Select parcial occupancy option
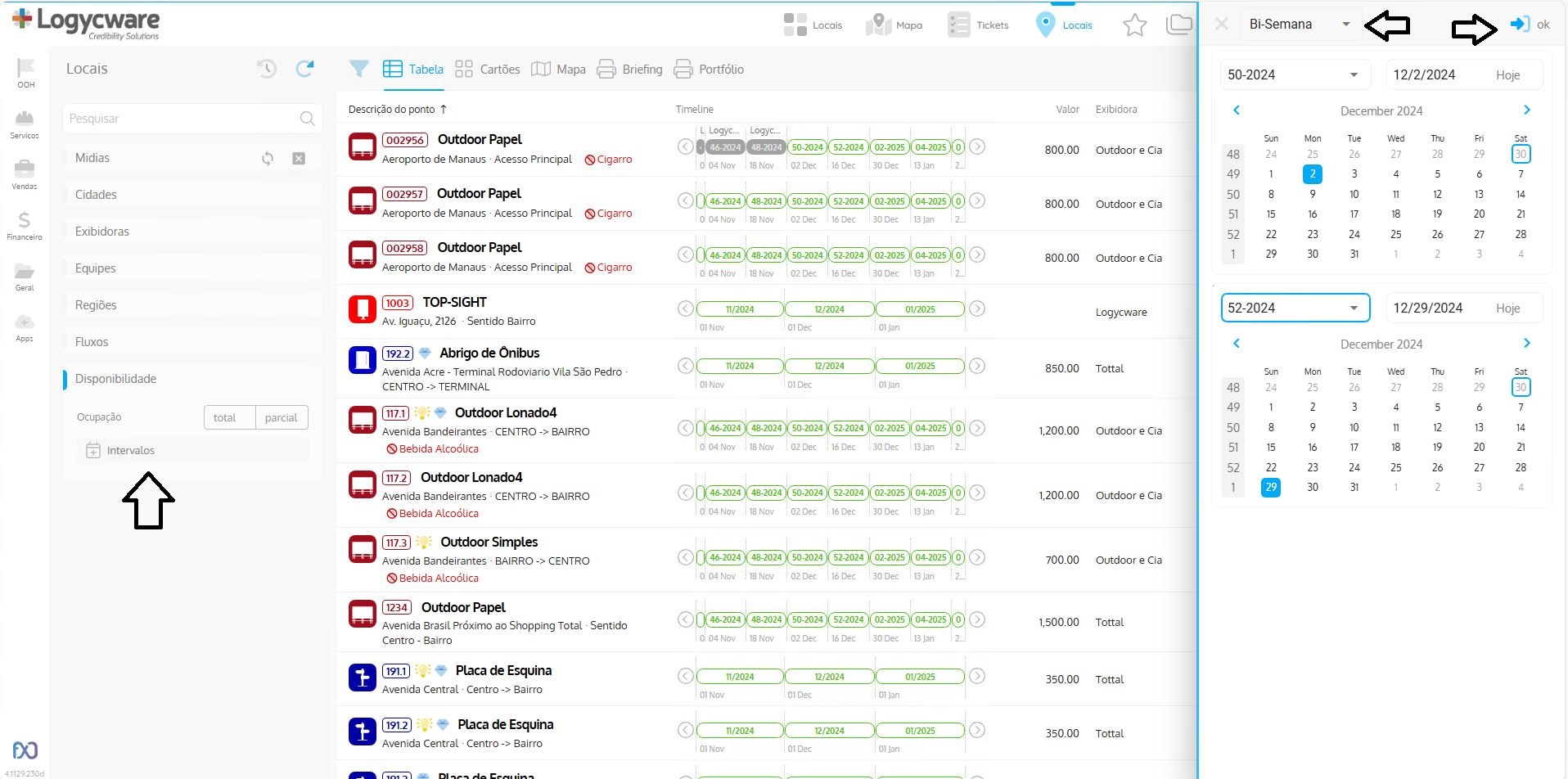The height and width of the screenshot is (779, 1568). click(x=282, y=417)
